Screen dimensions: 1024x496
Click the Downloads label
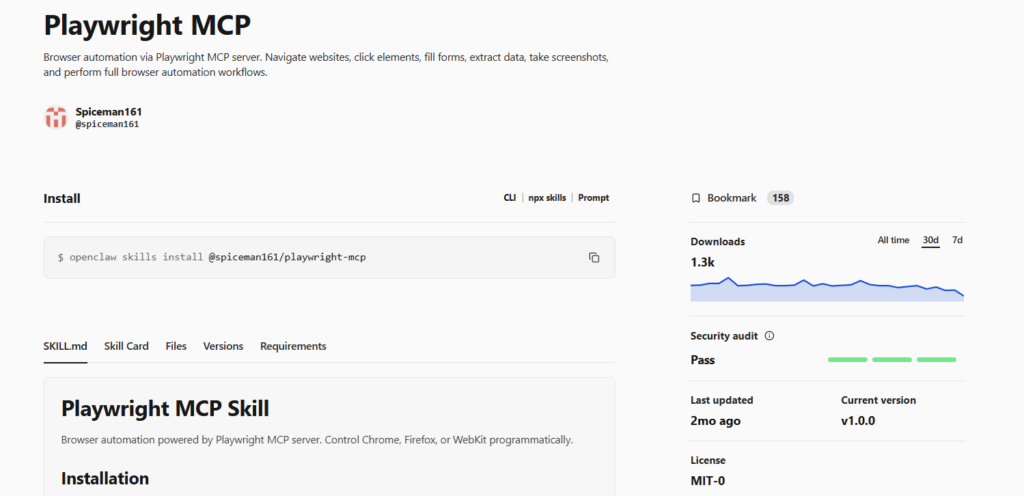click(718, 241)
